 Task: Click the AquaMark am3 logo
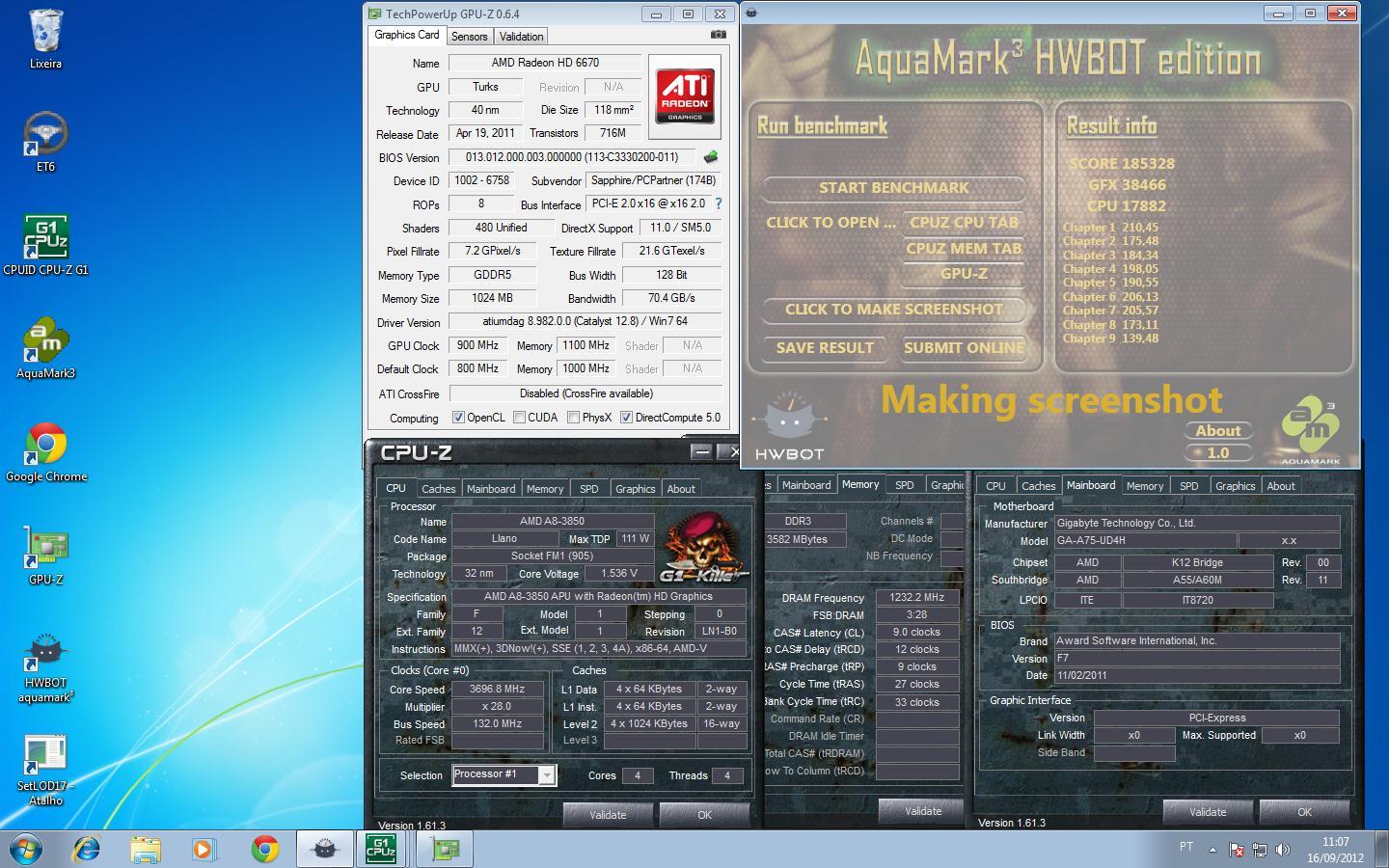pos(1312,431)
